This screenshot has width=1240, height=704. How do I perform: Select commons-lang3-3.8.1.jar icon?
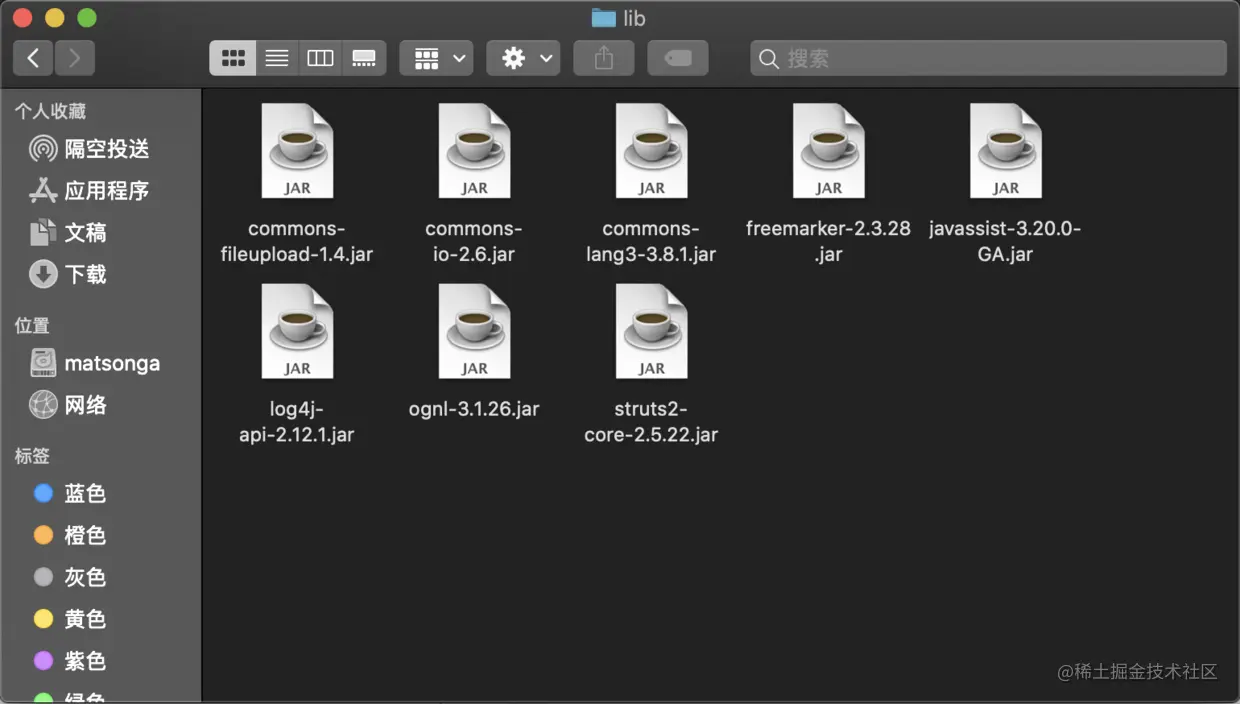[x=651, y=151]
